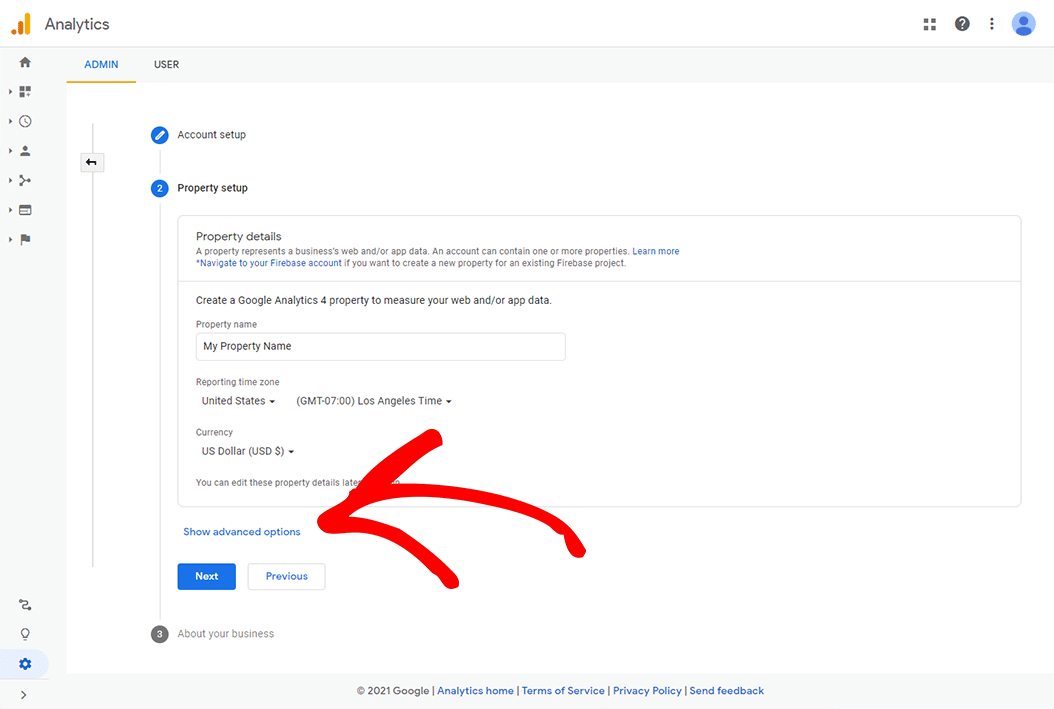Image resolution: width=1054 pixels, height=709 pixels.
Task: Switch to the USER tab
Action: 166,64
